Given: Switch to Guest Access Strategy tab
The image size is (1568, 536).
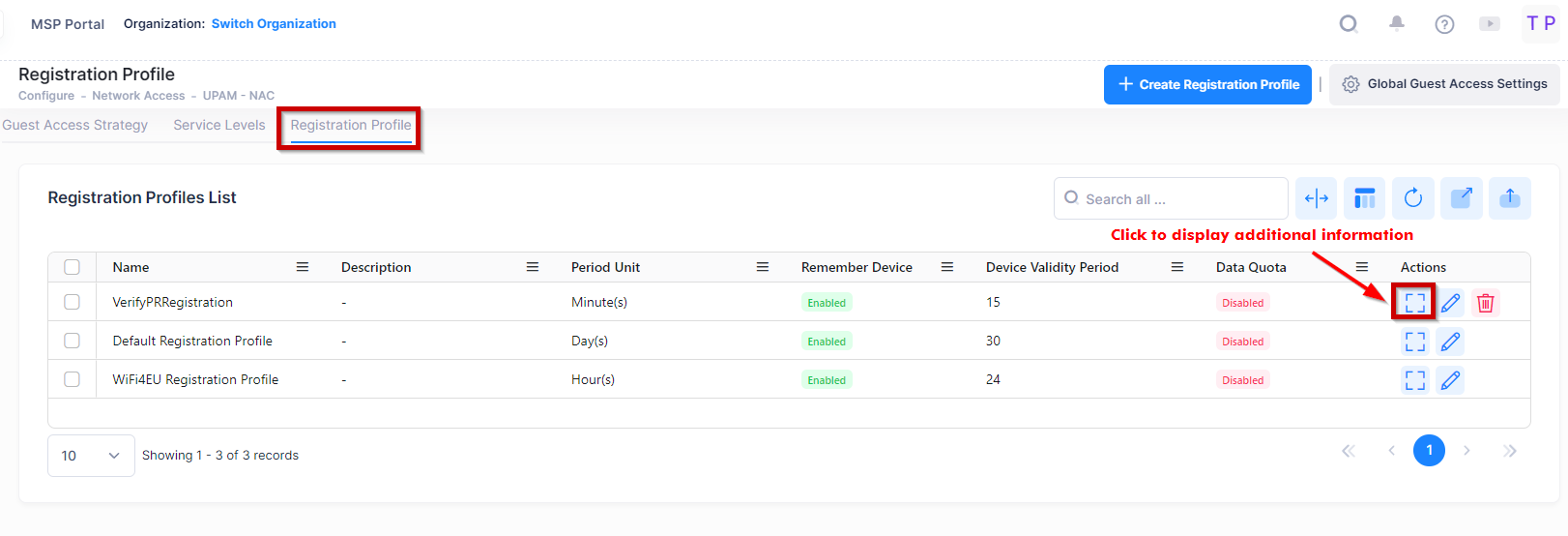Looking at the screenshot, I should coord(75,125).
